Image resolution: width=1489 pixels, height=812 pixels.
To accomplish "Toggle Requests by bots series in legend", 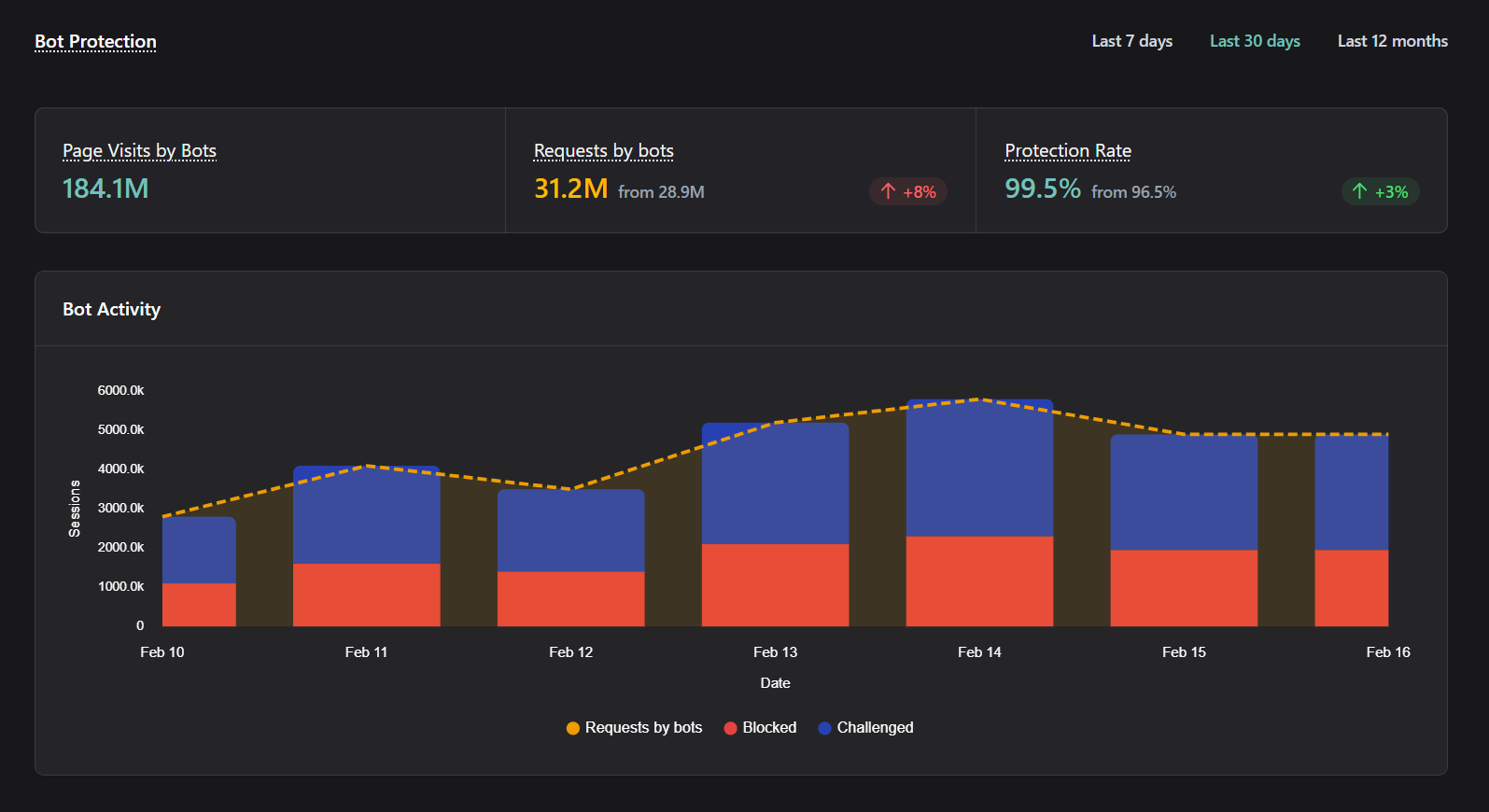I will [x=643, y=728].
